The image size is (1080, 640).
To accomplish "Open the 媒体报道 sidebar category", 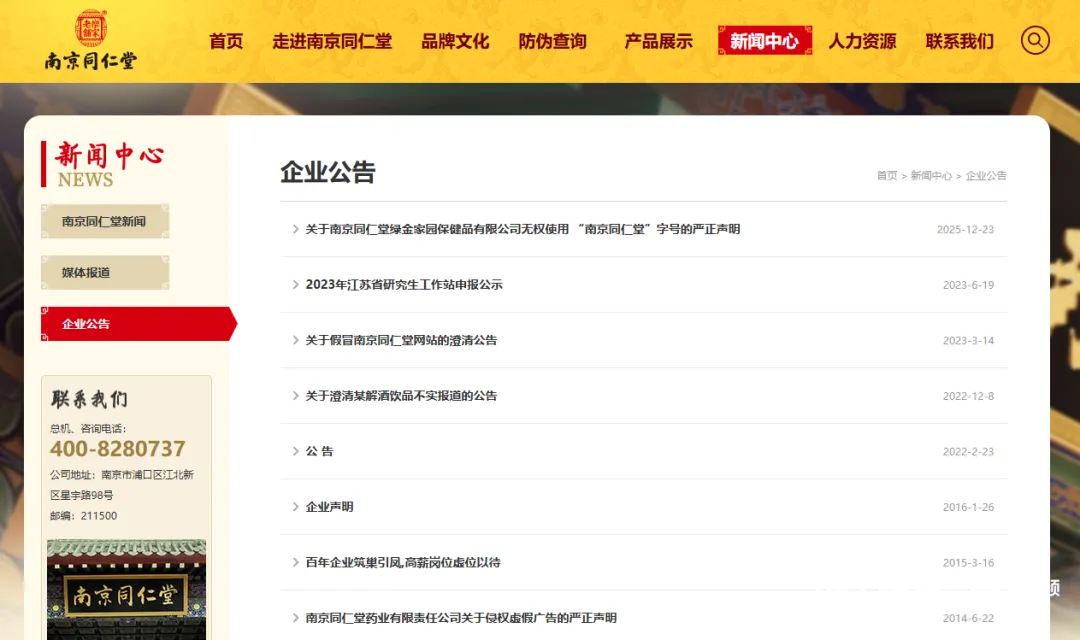I will [x=105, y=272].
